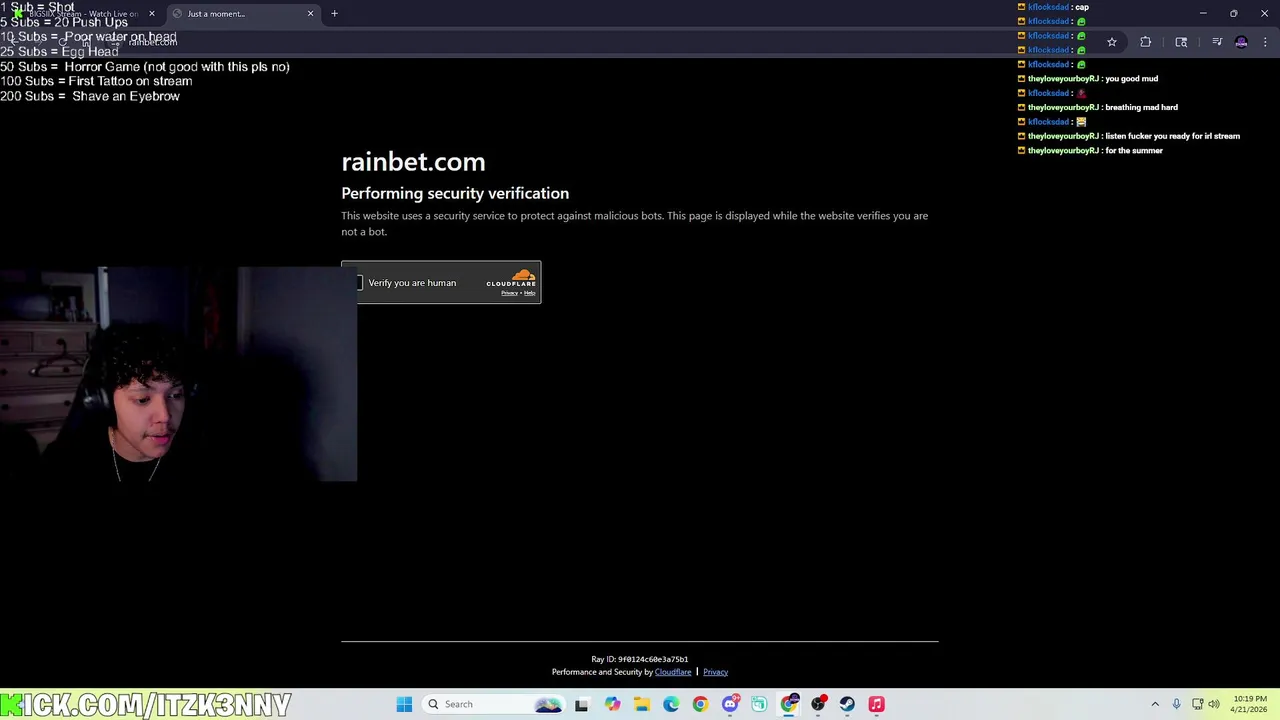Bookmark this page with the star icon
The height and width of the screenshot is (720, 1280).
(x=1111, y=42)
